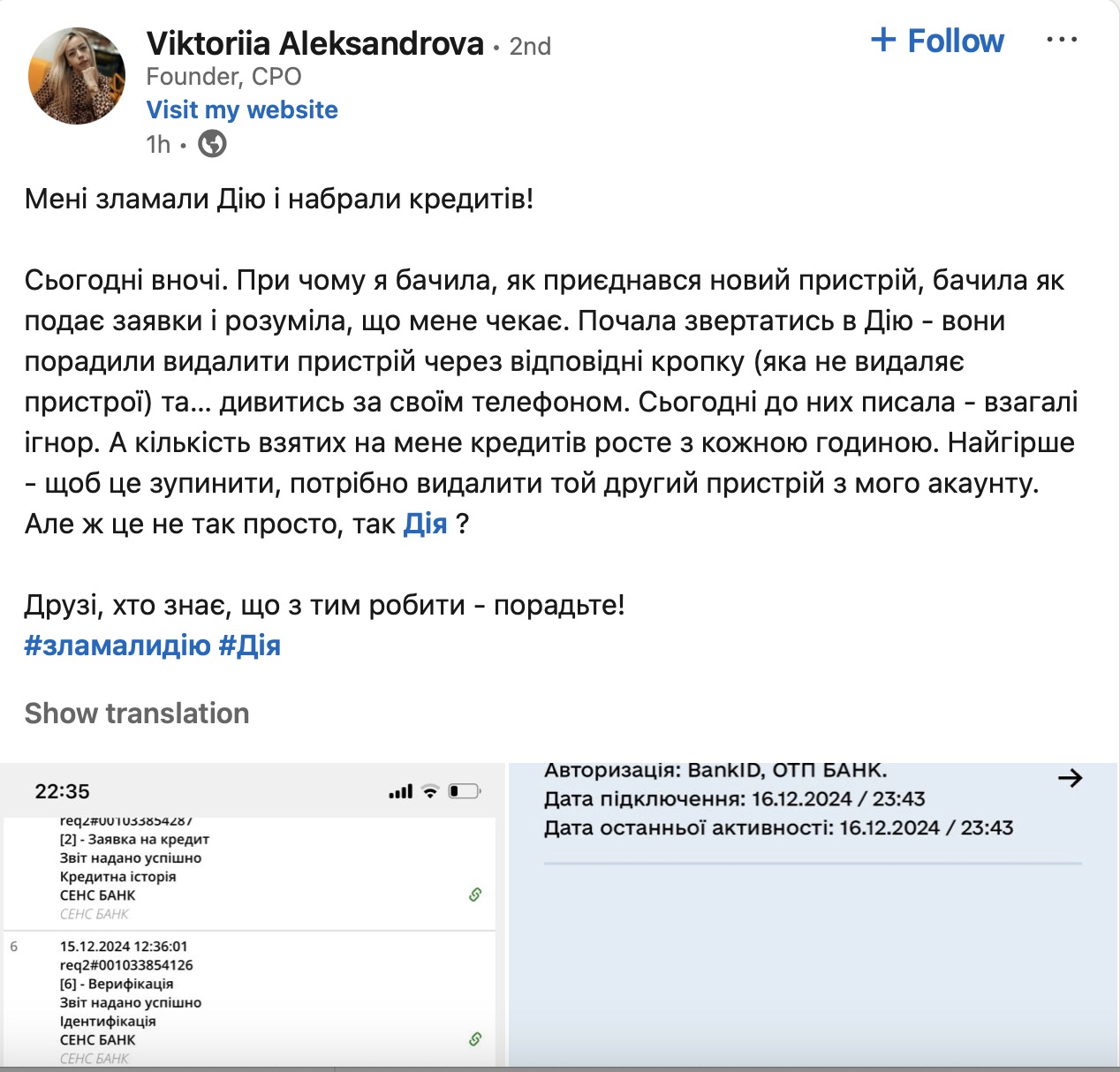
Task: Open the three-dot post options menu
Action: 1061,40
